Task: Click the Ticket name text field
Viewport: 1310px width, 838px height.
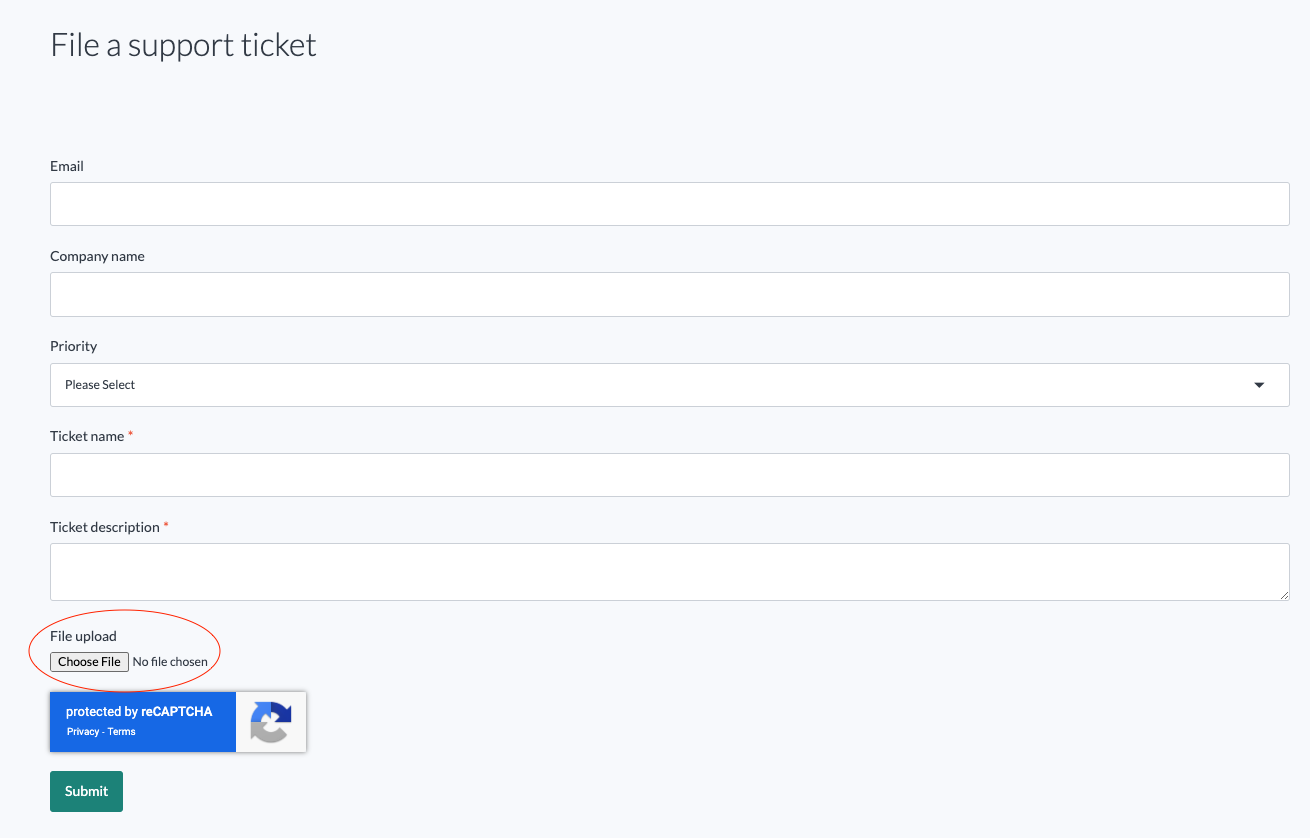Action: (x=670, y=474)
